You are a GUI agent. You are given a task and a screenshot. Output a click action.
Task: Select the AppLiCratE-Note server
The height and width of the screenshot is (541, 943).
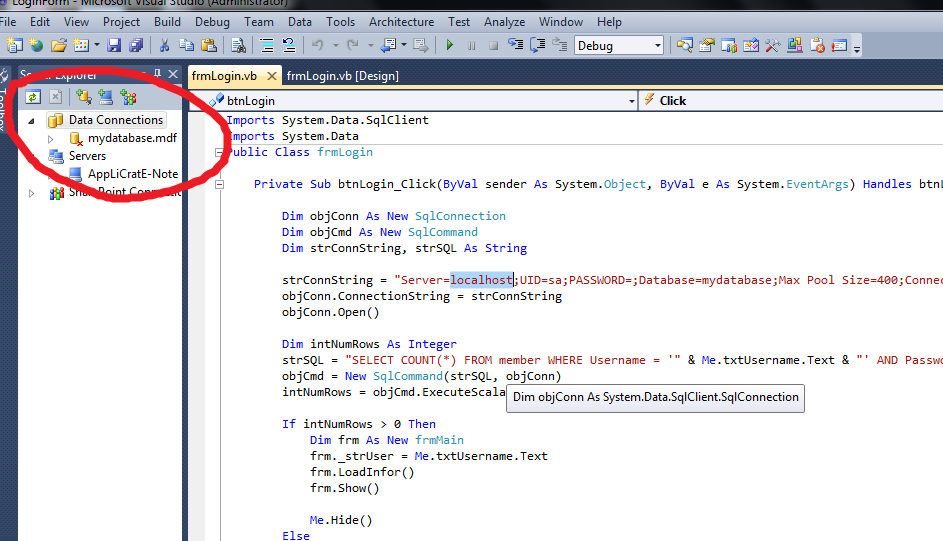click(133, 174)
